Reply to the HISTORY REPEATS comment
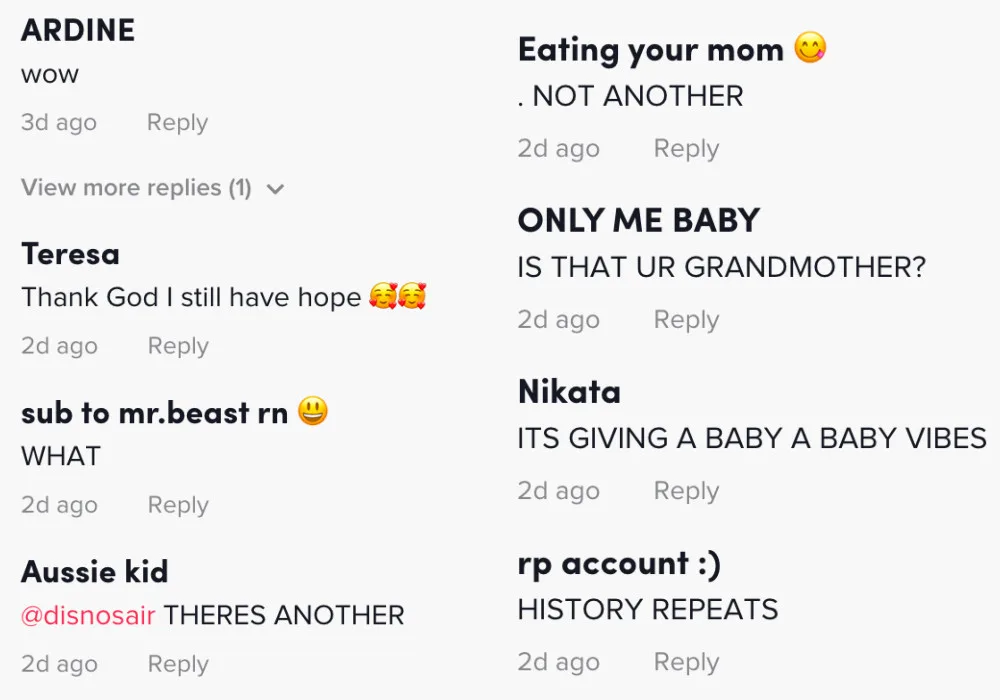 [x=686, y=662]
